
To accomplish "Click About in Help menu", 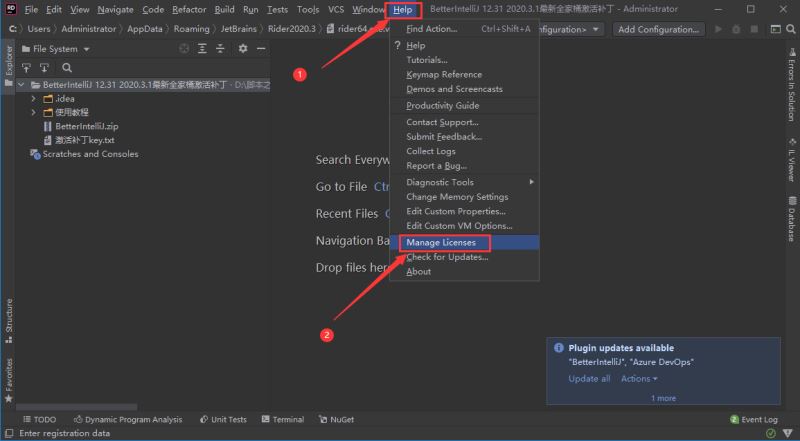I will click(464, 272).
